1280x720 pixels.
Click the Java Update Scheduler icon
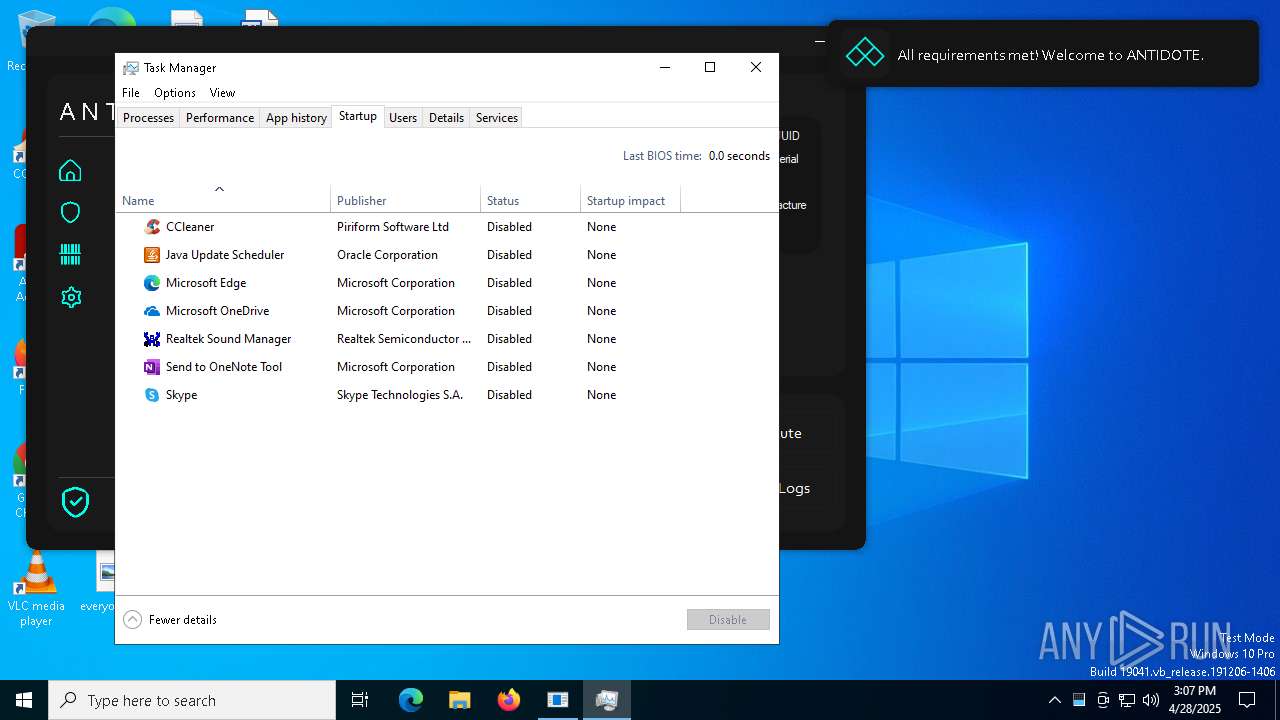[152, 255]
